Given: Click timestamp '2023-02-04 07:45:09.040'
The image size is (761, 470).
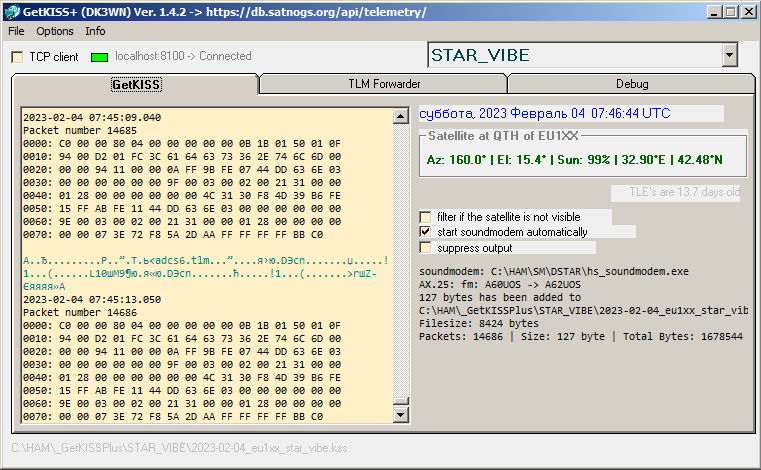Looking at the screenshot, I should tap(92, 118).
